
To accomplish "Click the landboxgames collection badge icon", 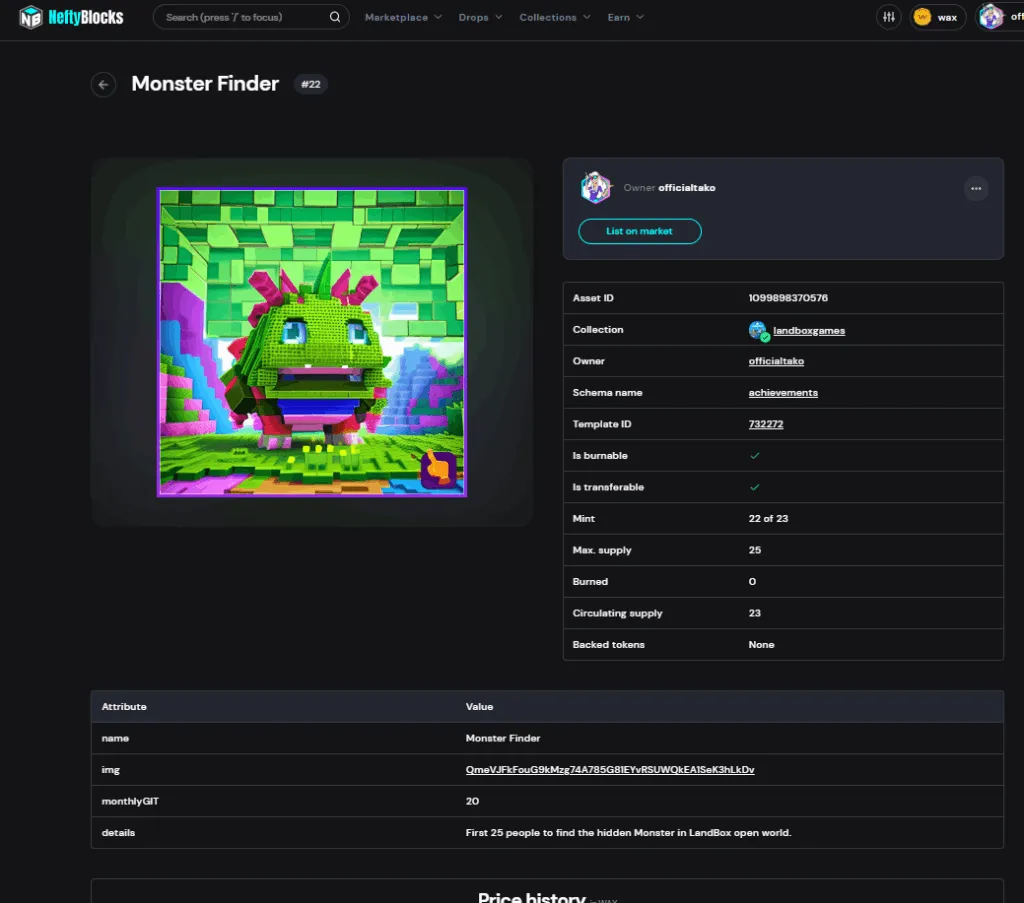I will click(x=758, y=330).
